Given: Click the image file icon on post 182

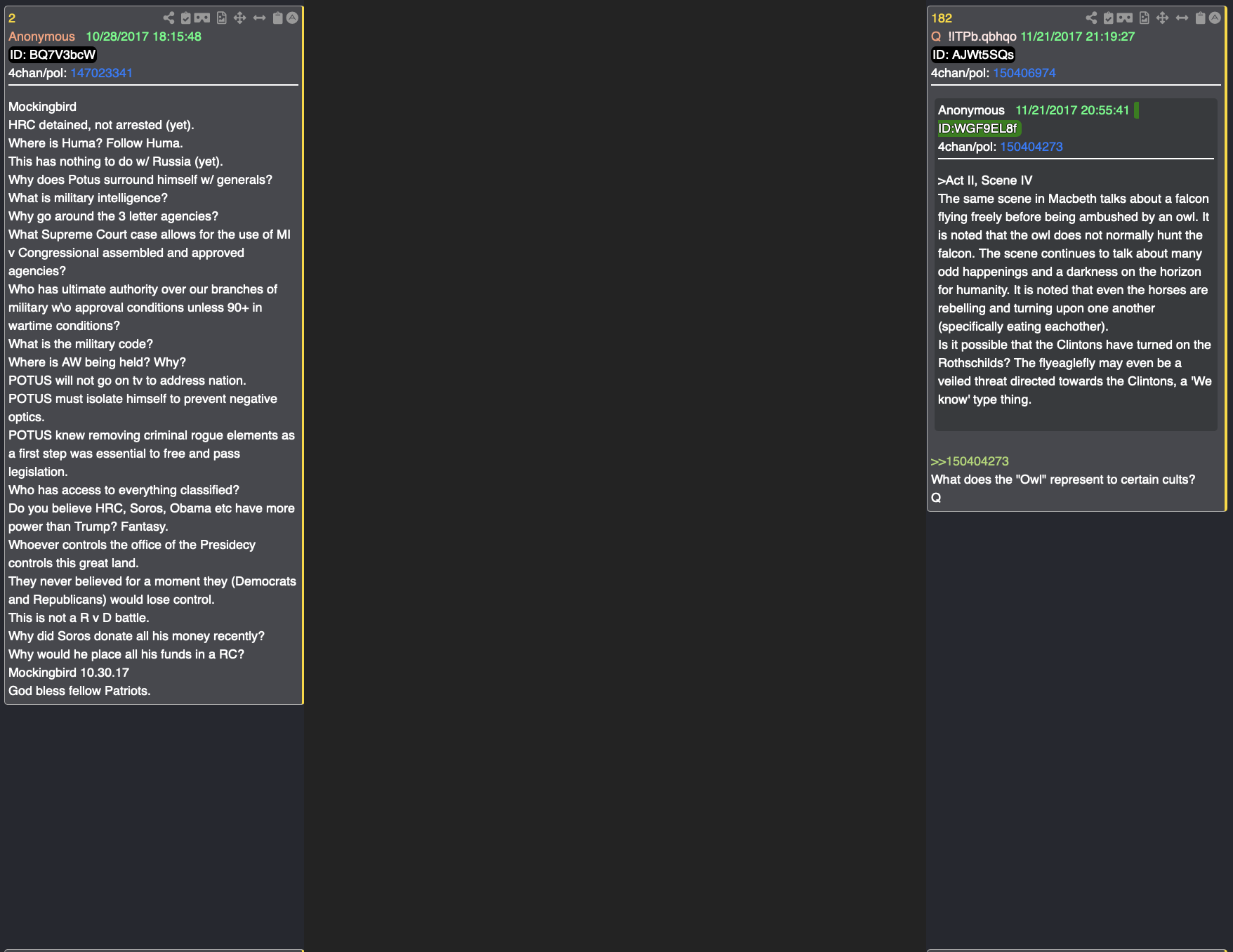Looking at the screenshot, I should click(x=1145, y=18).
